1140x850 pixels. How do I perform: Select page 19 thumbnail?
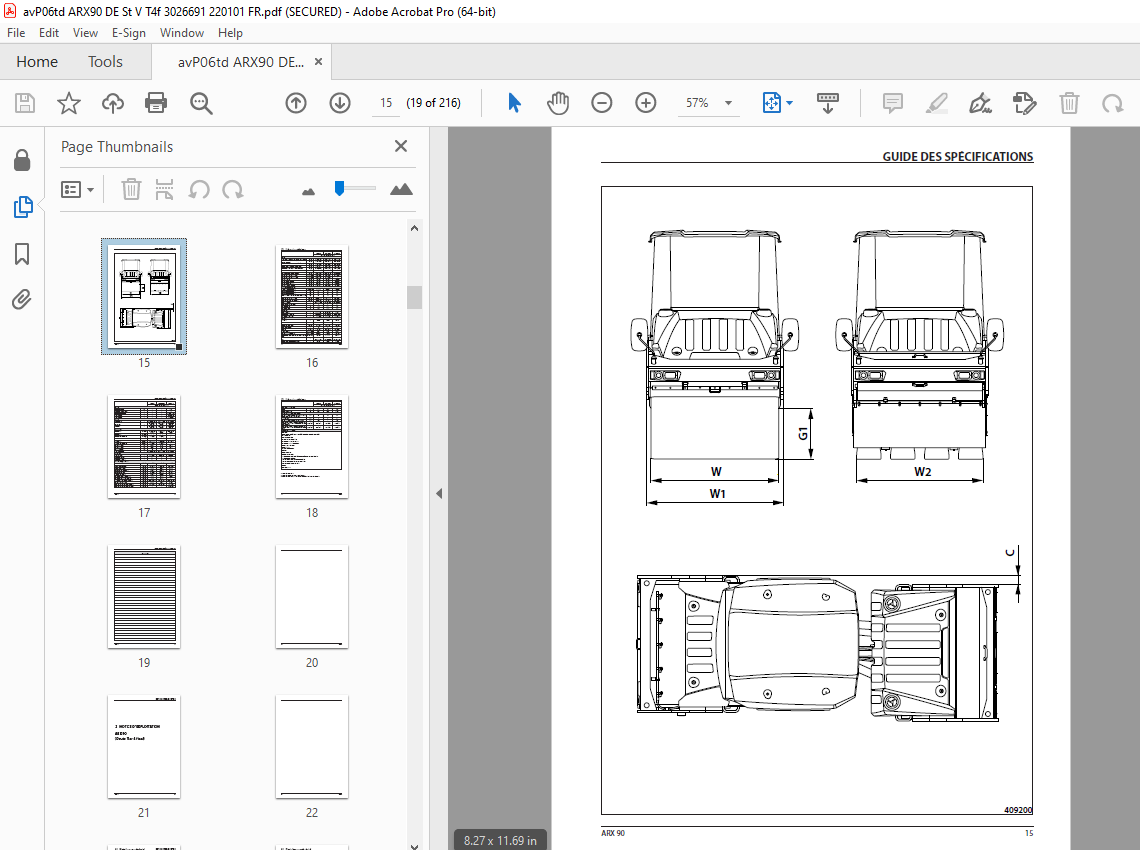[144, 596]
